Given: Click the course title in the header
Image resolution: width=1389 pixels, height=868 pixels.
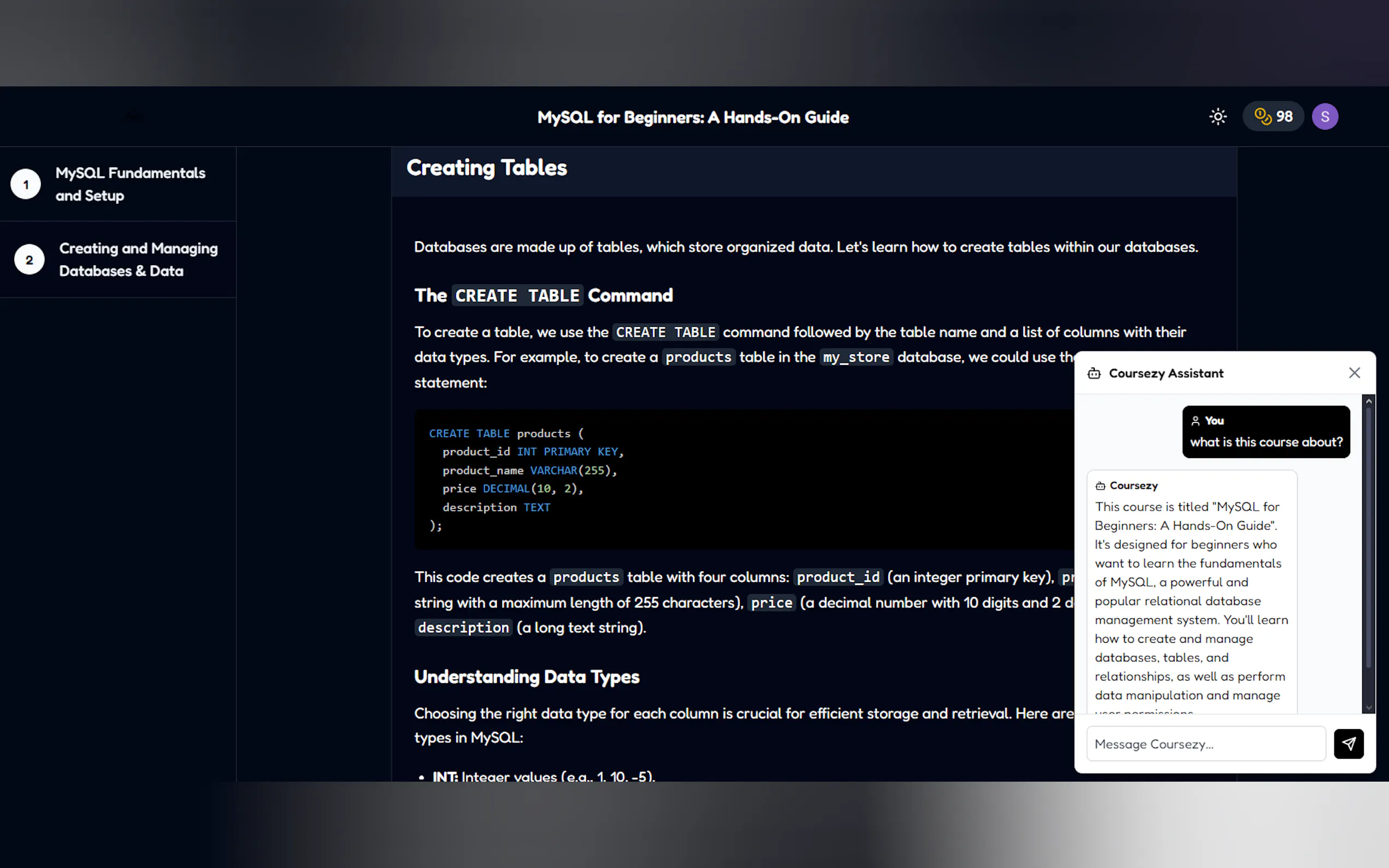Looking at the screenshot, I should [x=692, y=117].
